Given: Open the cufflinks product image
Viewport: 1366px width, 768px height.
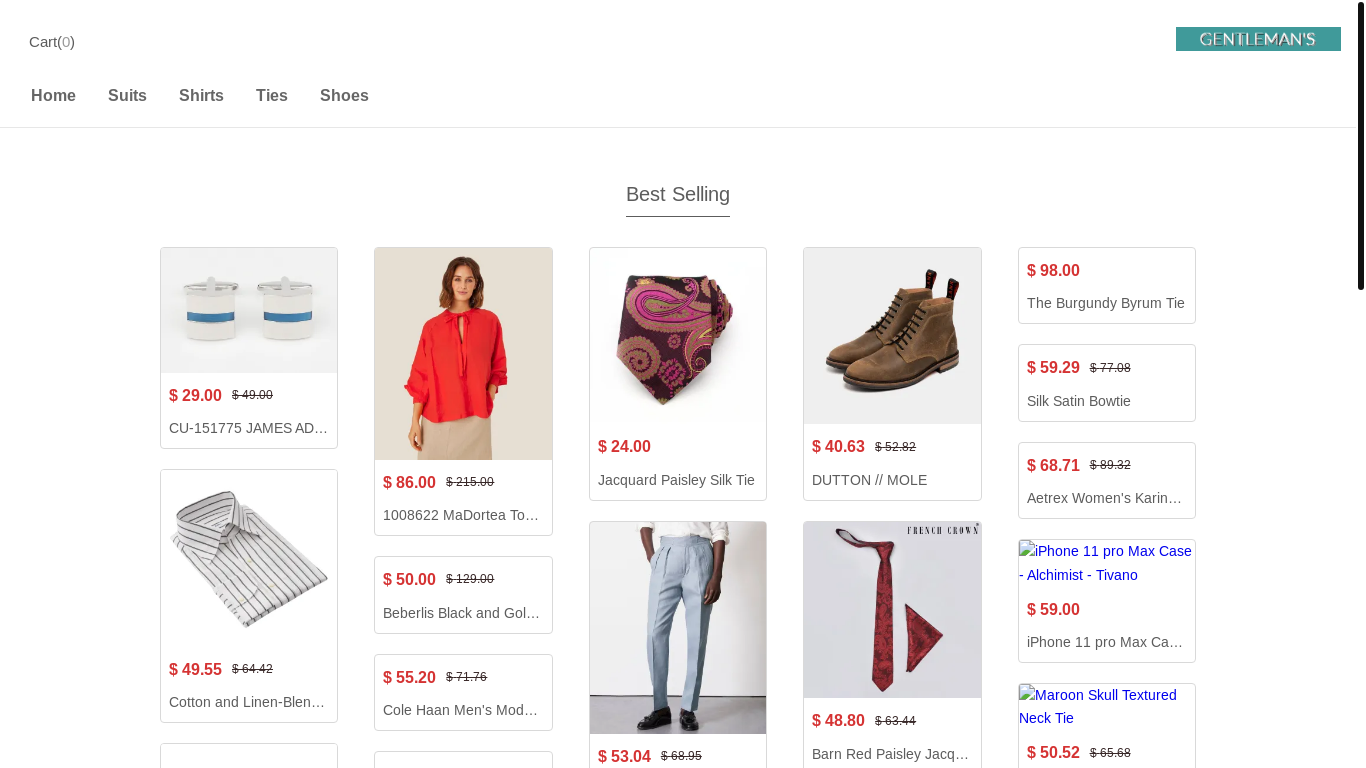Looking at the screenshot, I should tap(249, 310).
